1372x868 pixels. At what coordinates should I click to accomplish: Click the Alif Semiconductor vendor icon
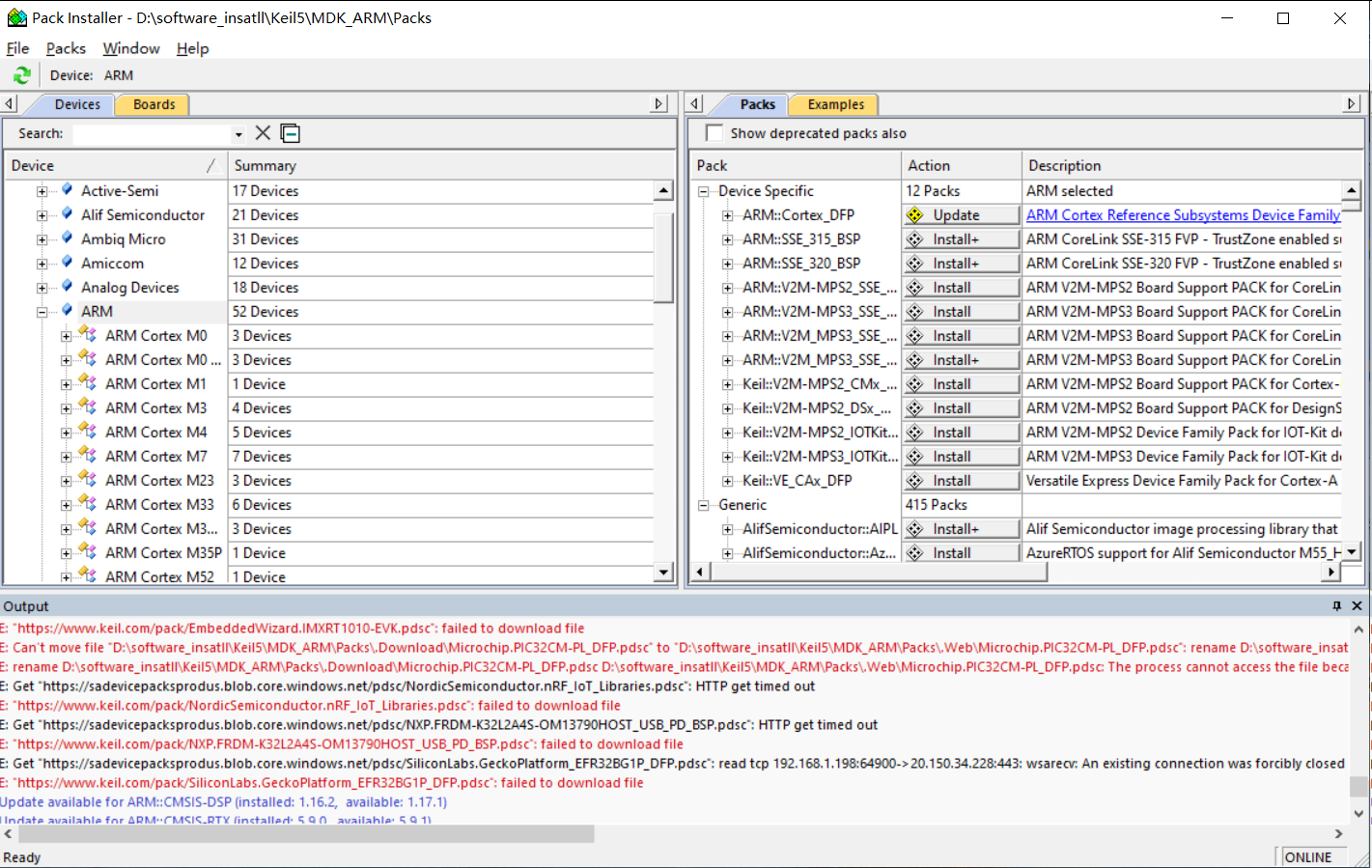pyautogui.click(x=67, y=214)
